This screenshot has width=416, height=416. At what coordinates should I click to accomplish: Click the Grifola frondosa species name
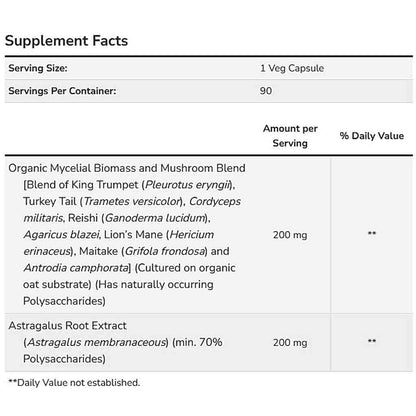tap(165, 251)
